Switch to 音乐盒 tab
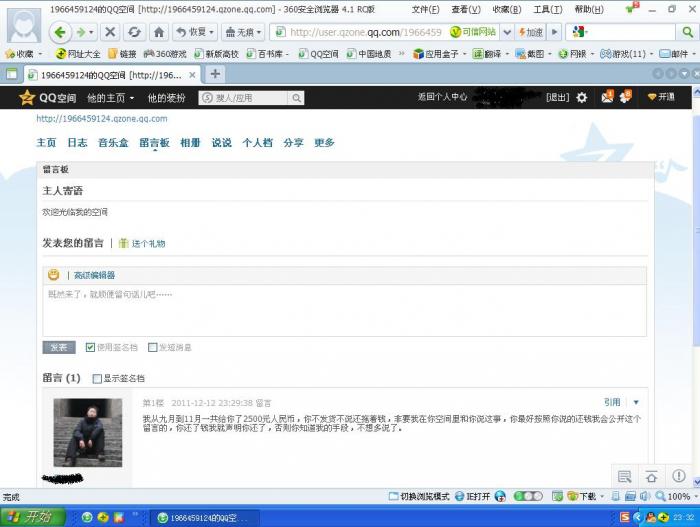 click(x=113, y=142)
